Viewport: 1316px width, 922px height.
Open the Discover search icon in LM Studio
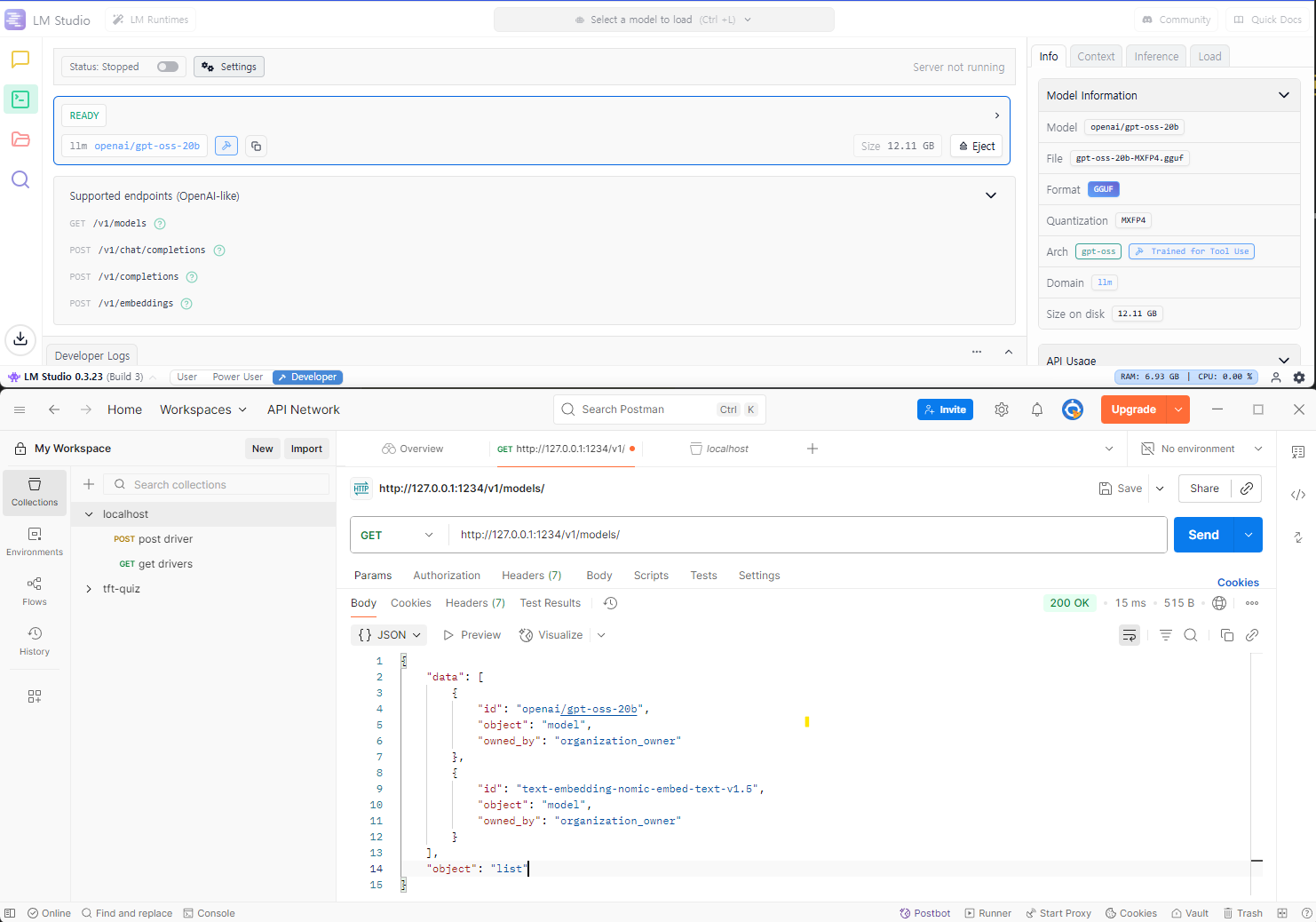point(20,179)
